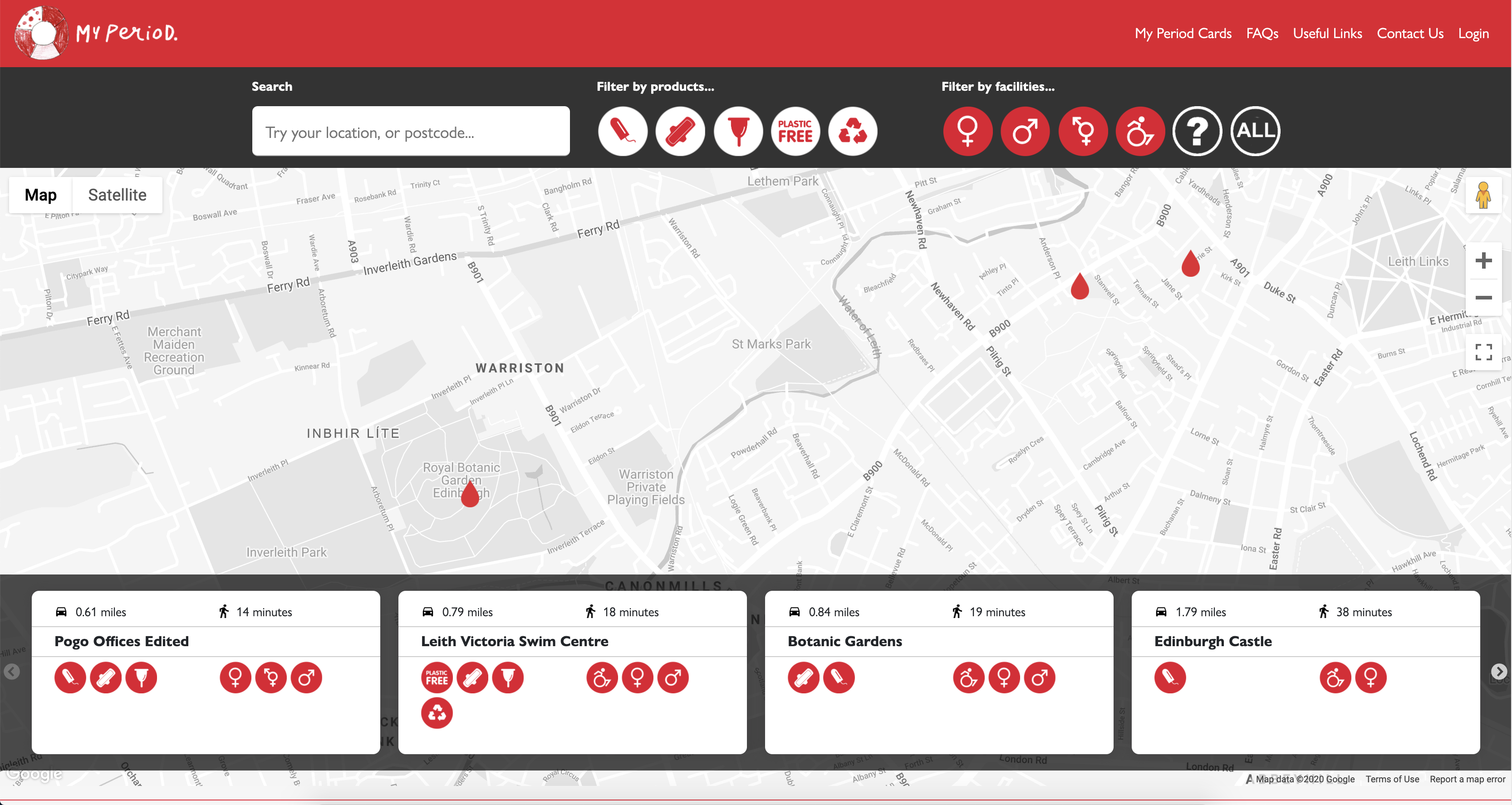The width and height of the screenshot is (1512, 805).
Task: Click wheelchair icon on Edinburgh Castle card
Action: [1335, 677]
